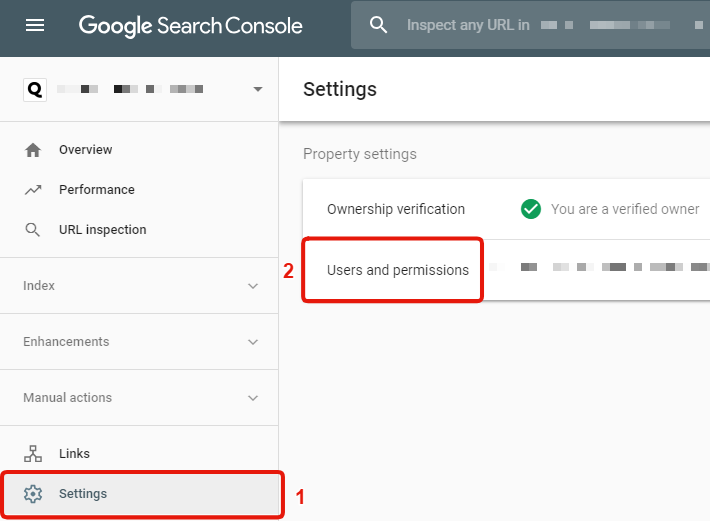Screen dimensions: 710x521
Task: Click the green verified checkmark icon
Action: tap(530, 209)
